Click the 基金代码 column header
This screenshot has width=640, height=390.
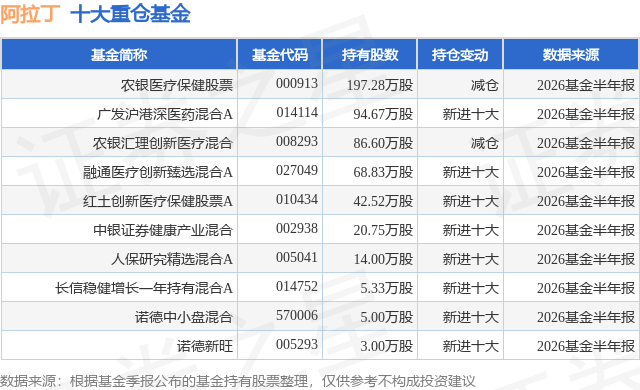click(x=280, y=55)
